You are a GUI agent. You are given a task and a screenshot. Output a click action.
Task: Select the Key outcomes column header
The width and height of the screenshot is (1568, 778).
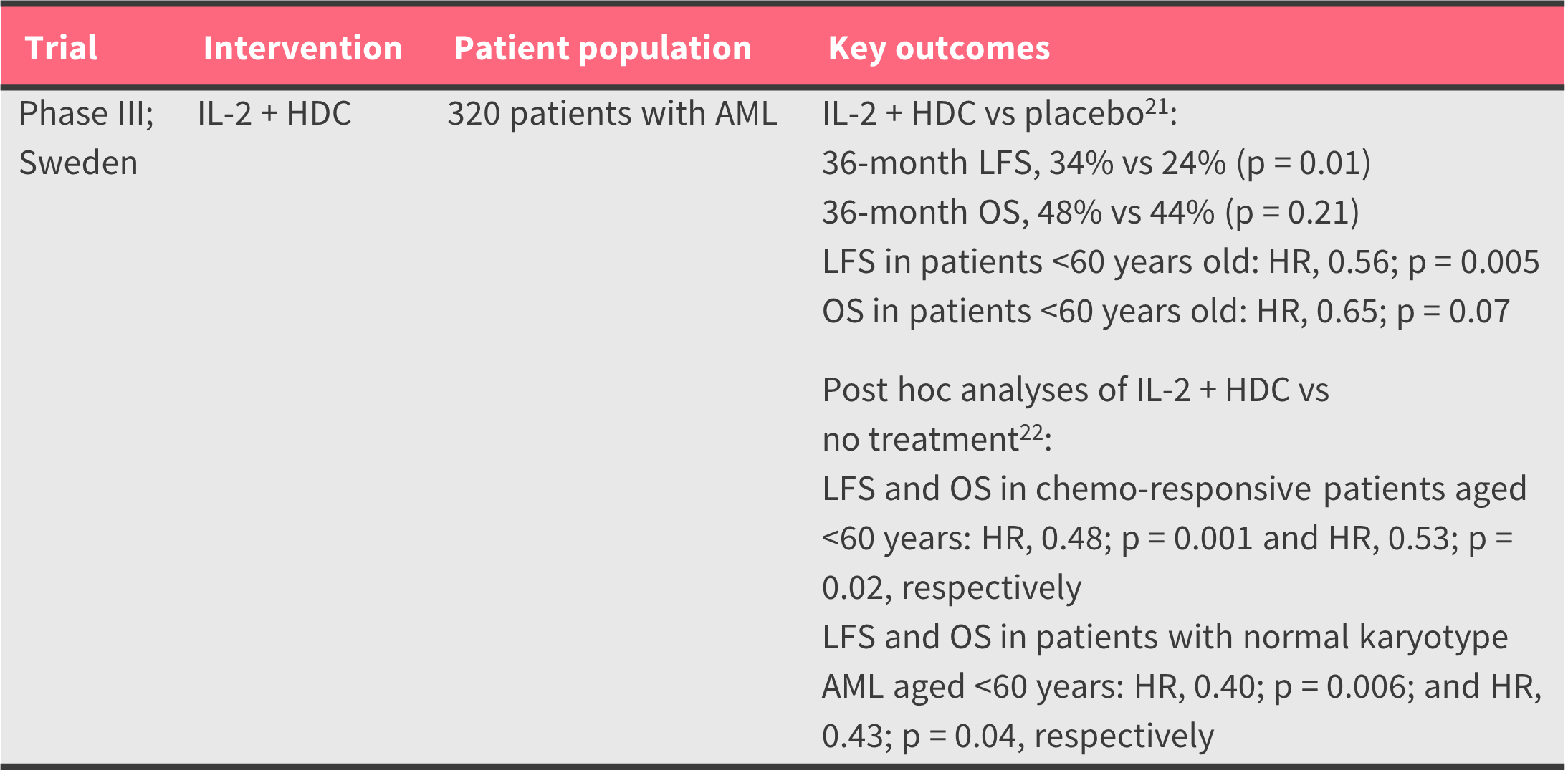click(939, 49)
